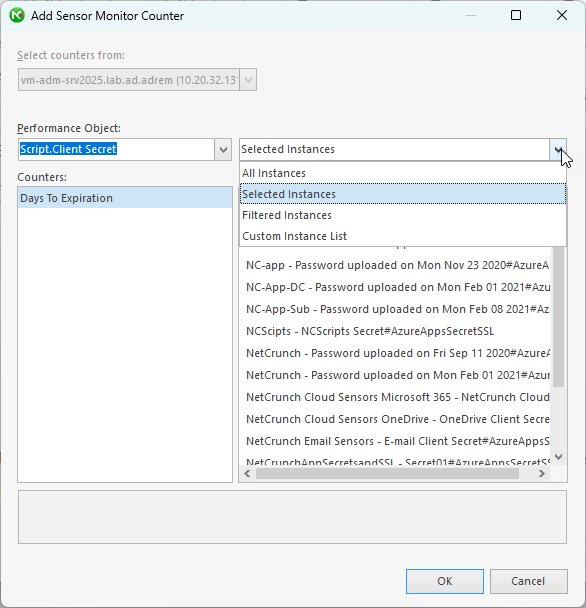Confirm with the OK button
The image size is (586, 608).
tap(445, 581)
